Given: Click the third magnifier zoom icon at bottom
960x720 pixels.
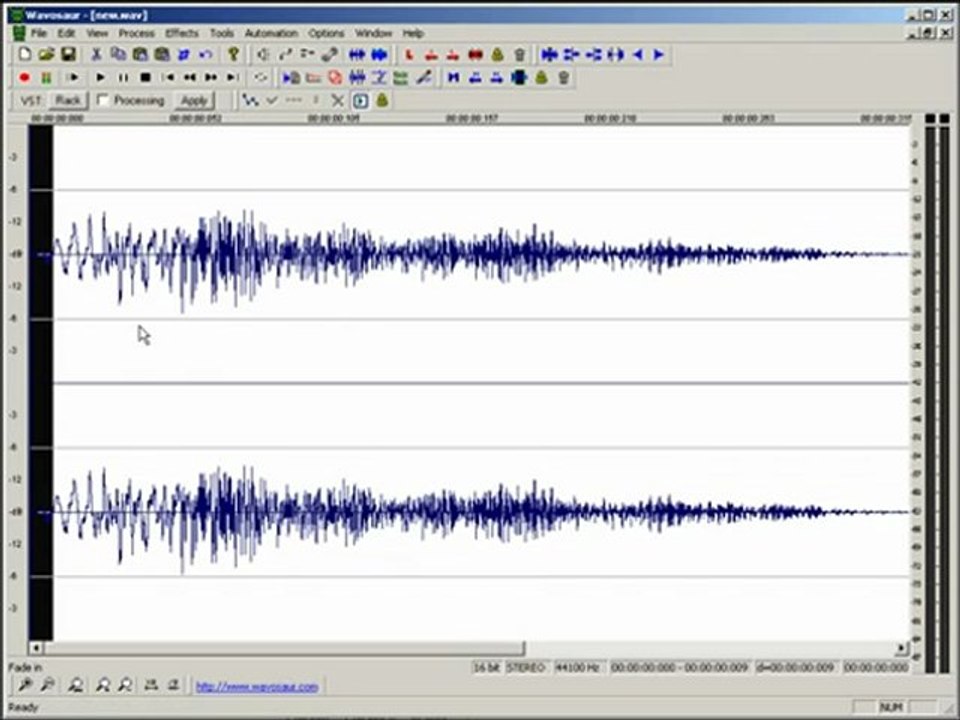Looking at the screenshot, I should [x=76, y=686].
